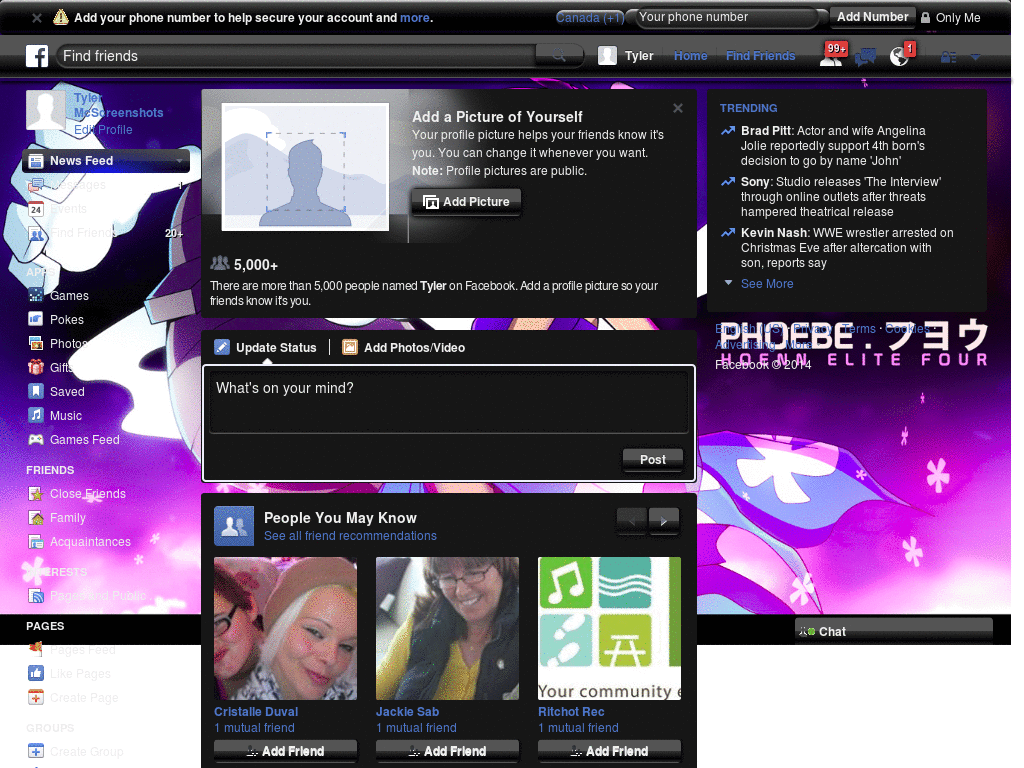The width and height of the screenshot is (1024, 768).
Task: Click the Your phone number field
Action: pos(725,18)
